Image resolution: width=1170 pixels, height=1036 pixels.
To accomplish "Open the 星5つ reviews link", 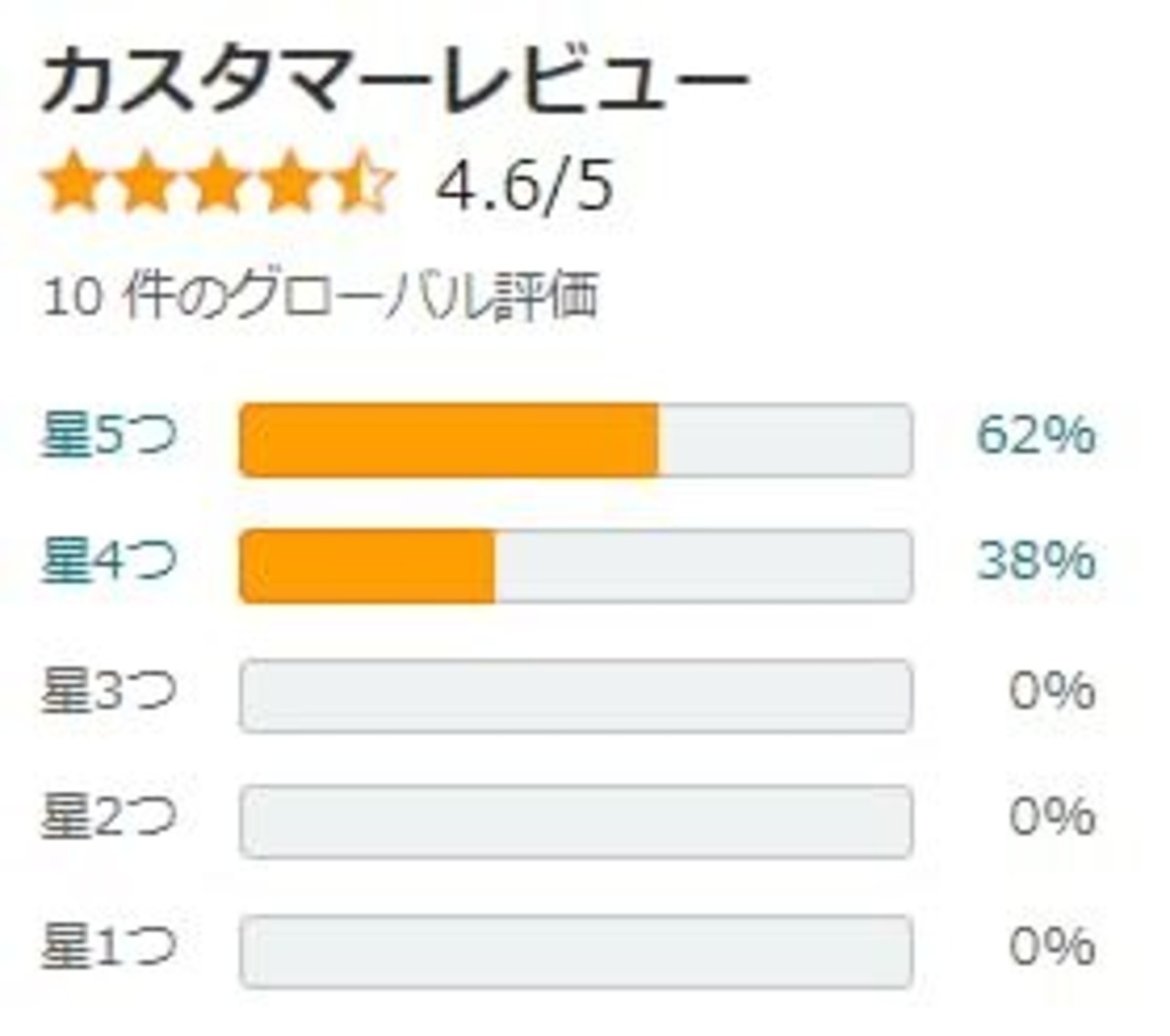I will [108, 435].
